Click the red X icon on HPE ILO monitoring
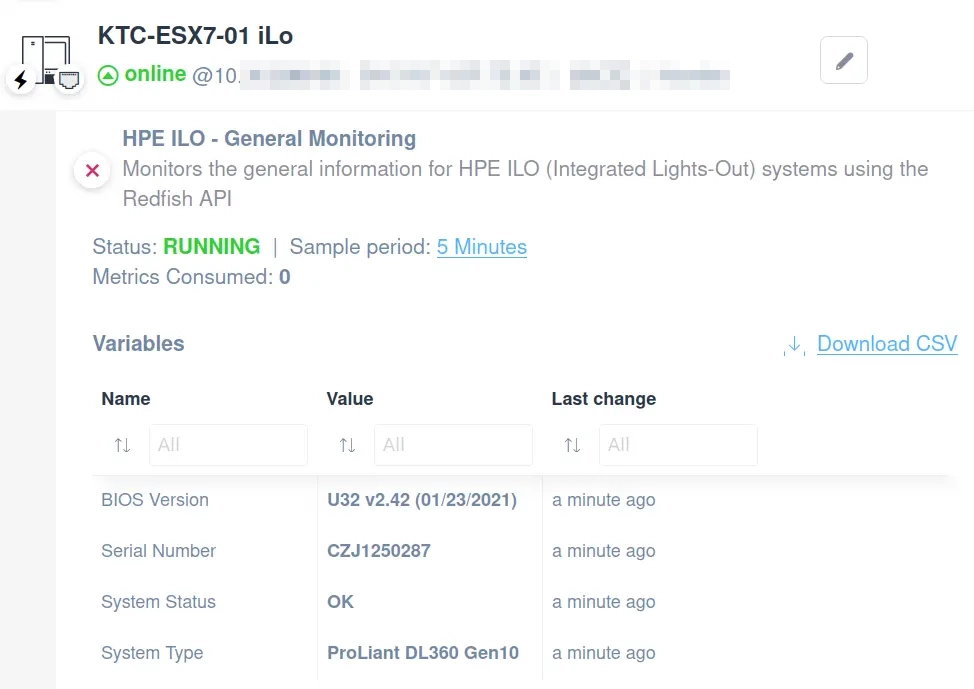The width and height of the screenshot is (974, 689). pyautogui.click(x=91, y=170)
